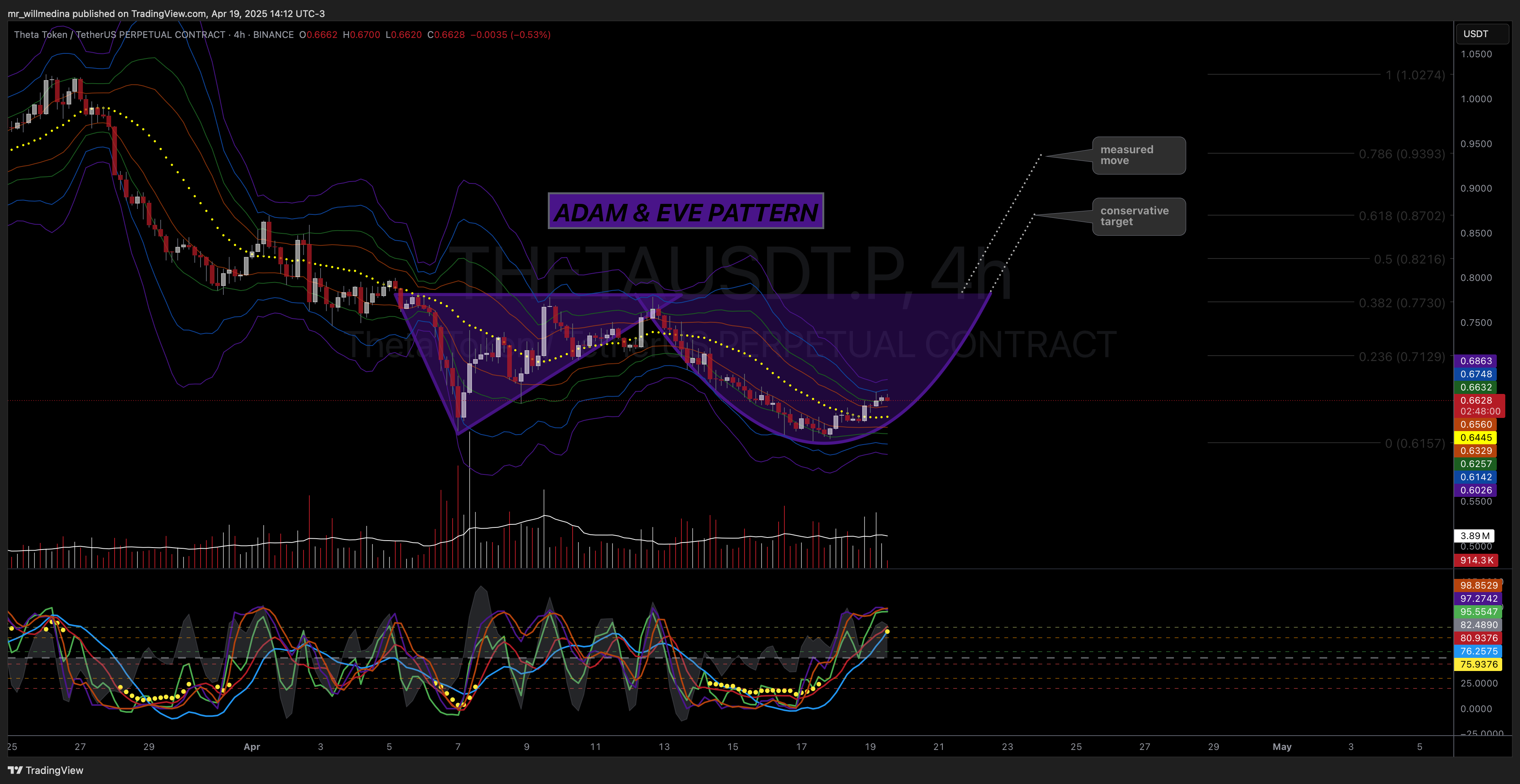Click the mr_willmedina published header text
The height and width of the screenshot is (784, 1520).
point(166,14)
